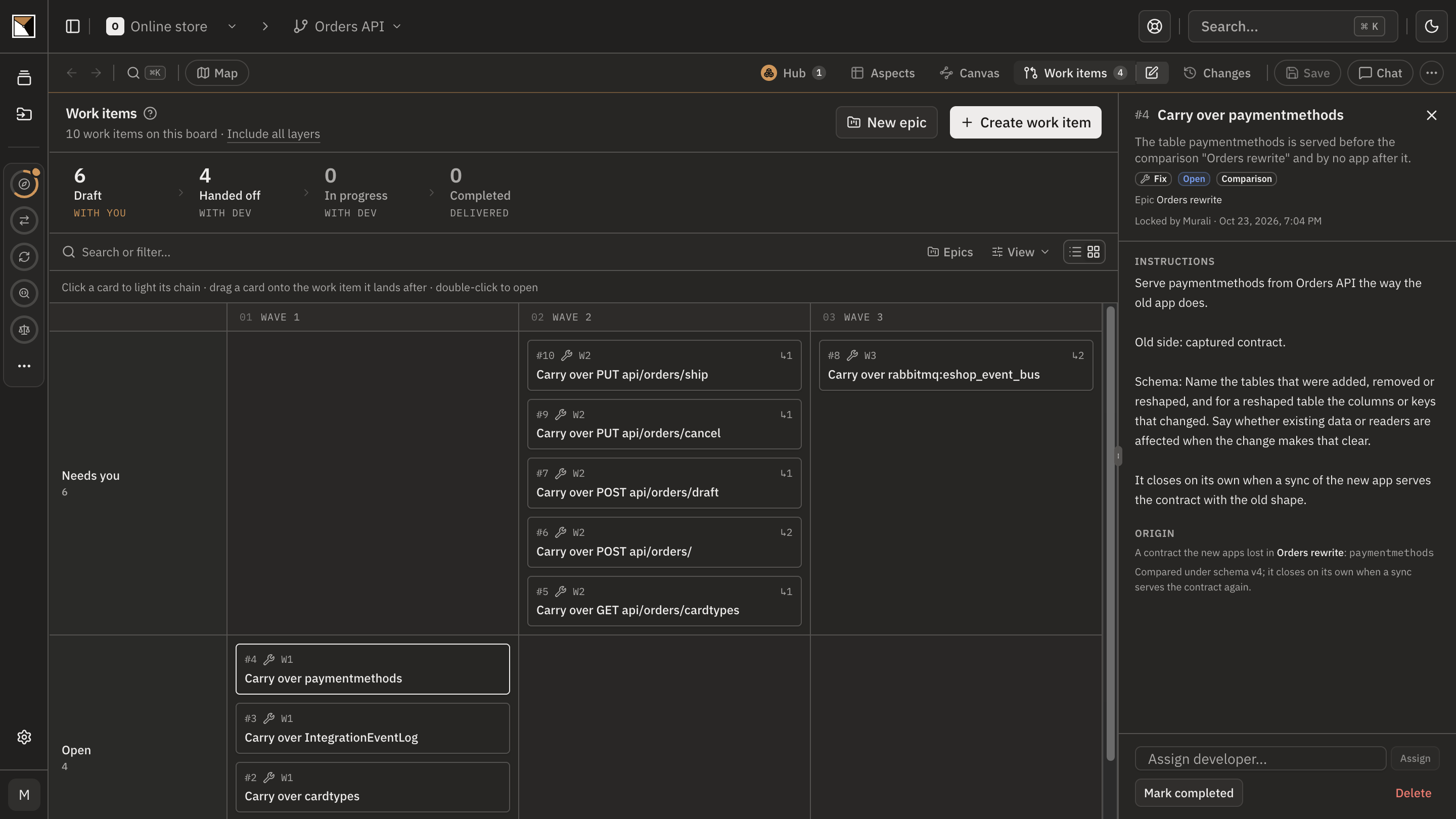
Task: Open the balance scale icon in sidebar
Action: pyautogui.click(x=24, y=330)
